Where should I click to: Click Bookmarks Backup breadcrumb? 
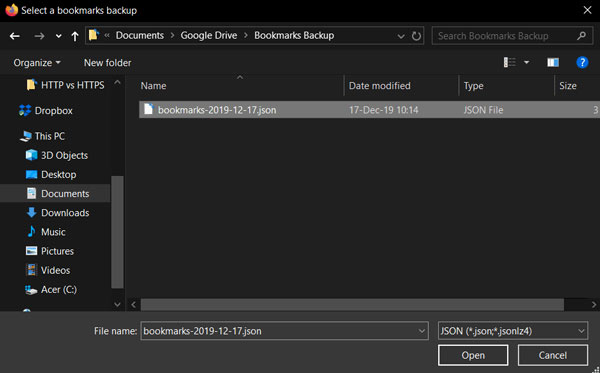tap(294, 35)
